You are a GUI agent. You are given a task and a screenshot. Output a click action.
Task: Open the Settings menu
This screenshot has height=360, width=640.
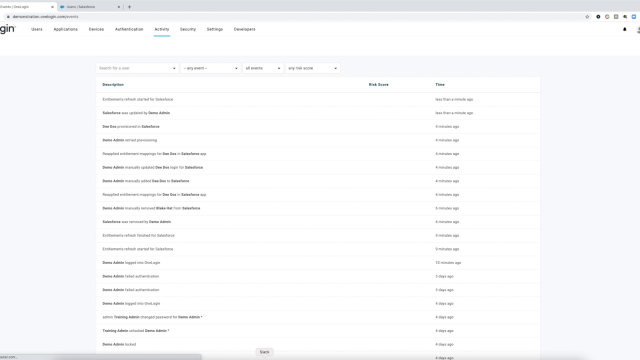pos(215,29)
